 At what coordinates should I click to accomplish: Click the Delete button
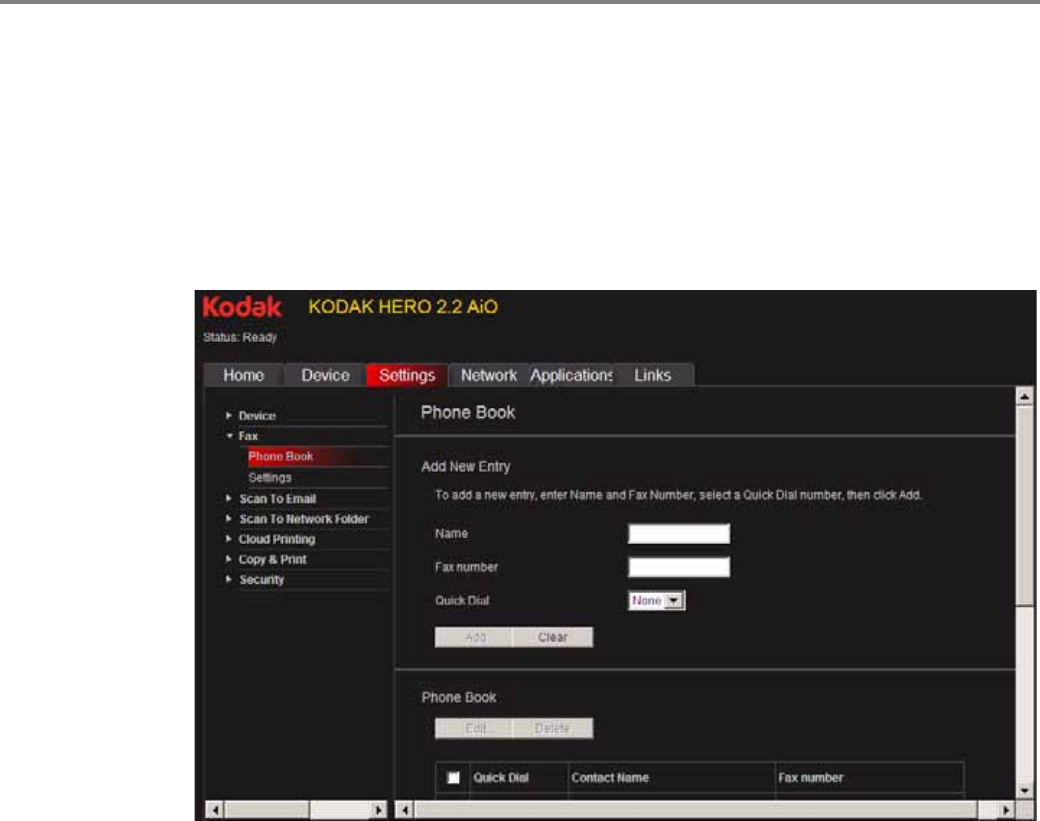click(553, 728)
